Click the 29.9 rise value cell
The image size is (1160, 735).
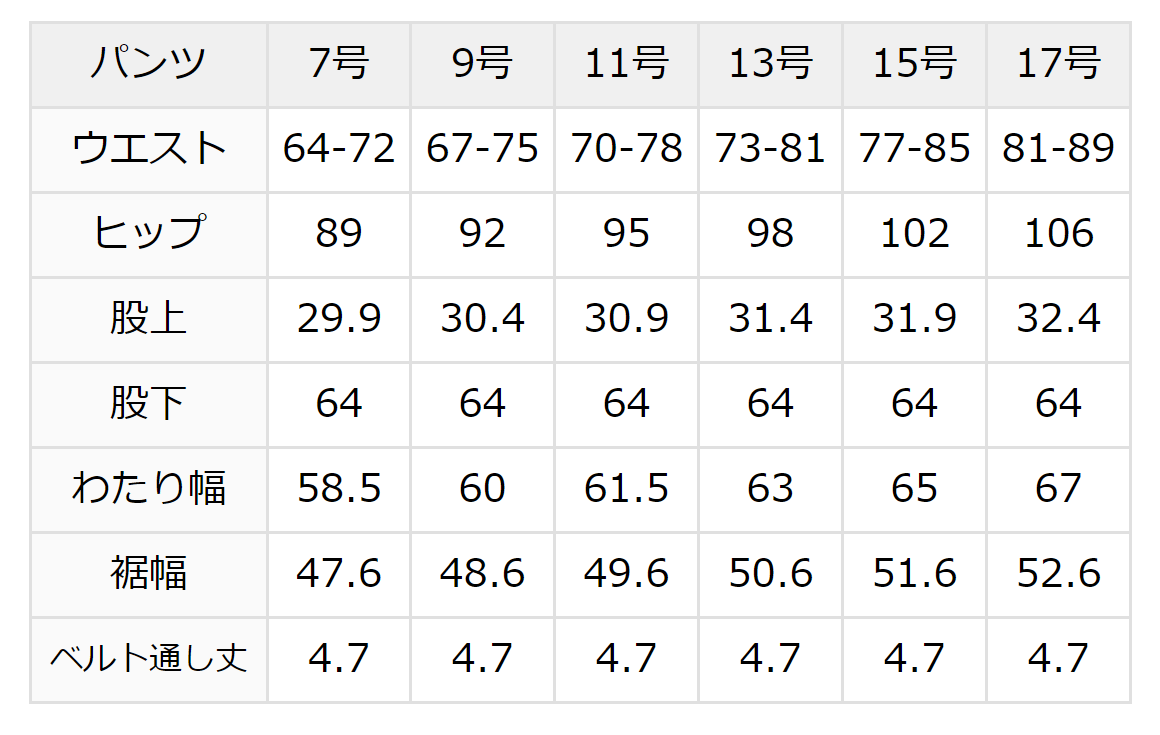[339, 320]
